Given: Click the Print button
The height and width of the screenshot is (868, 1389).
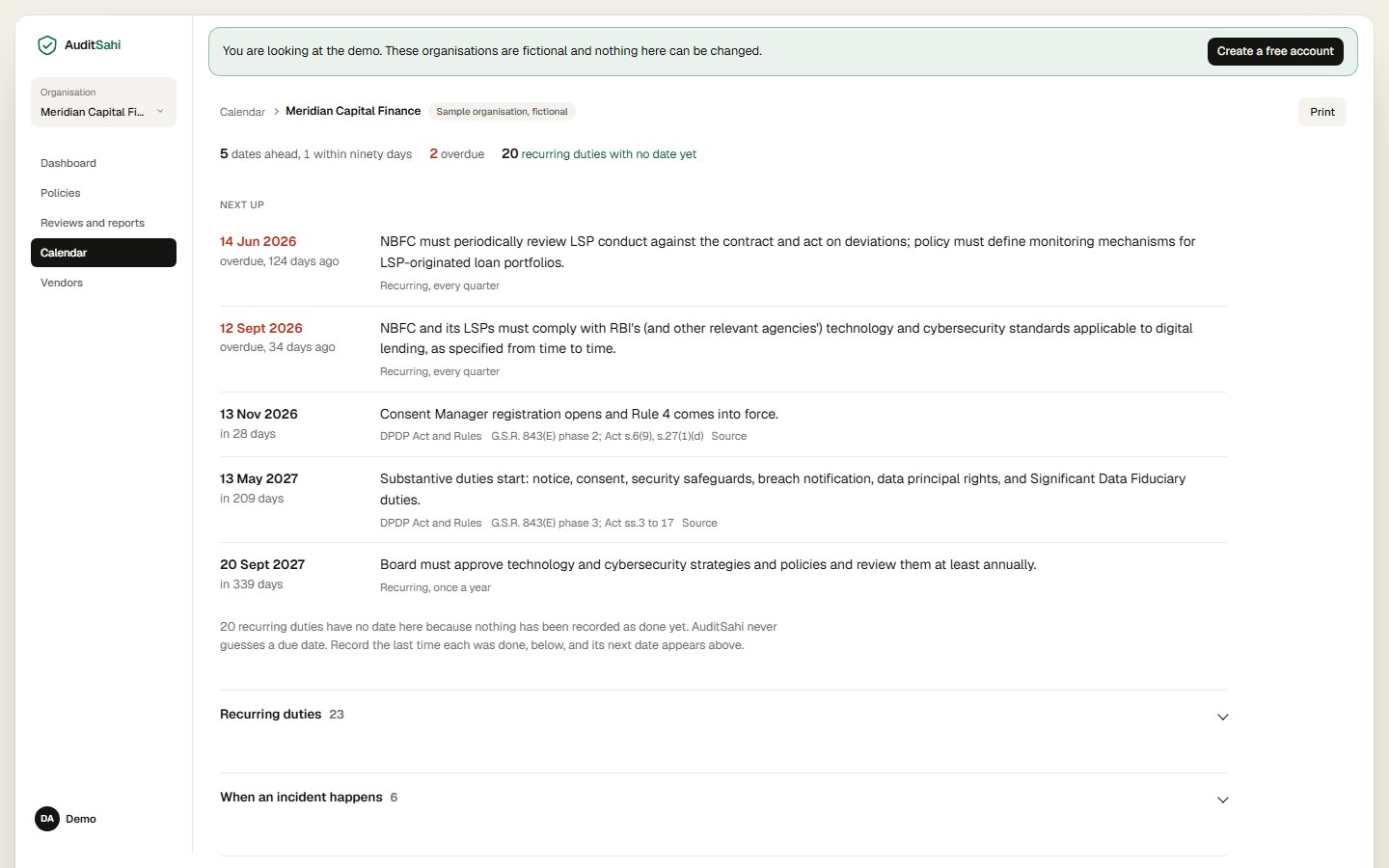Looking at the screenshot, I should [1321, 112].
